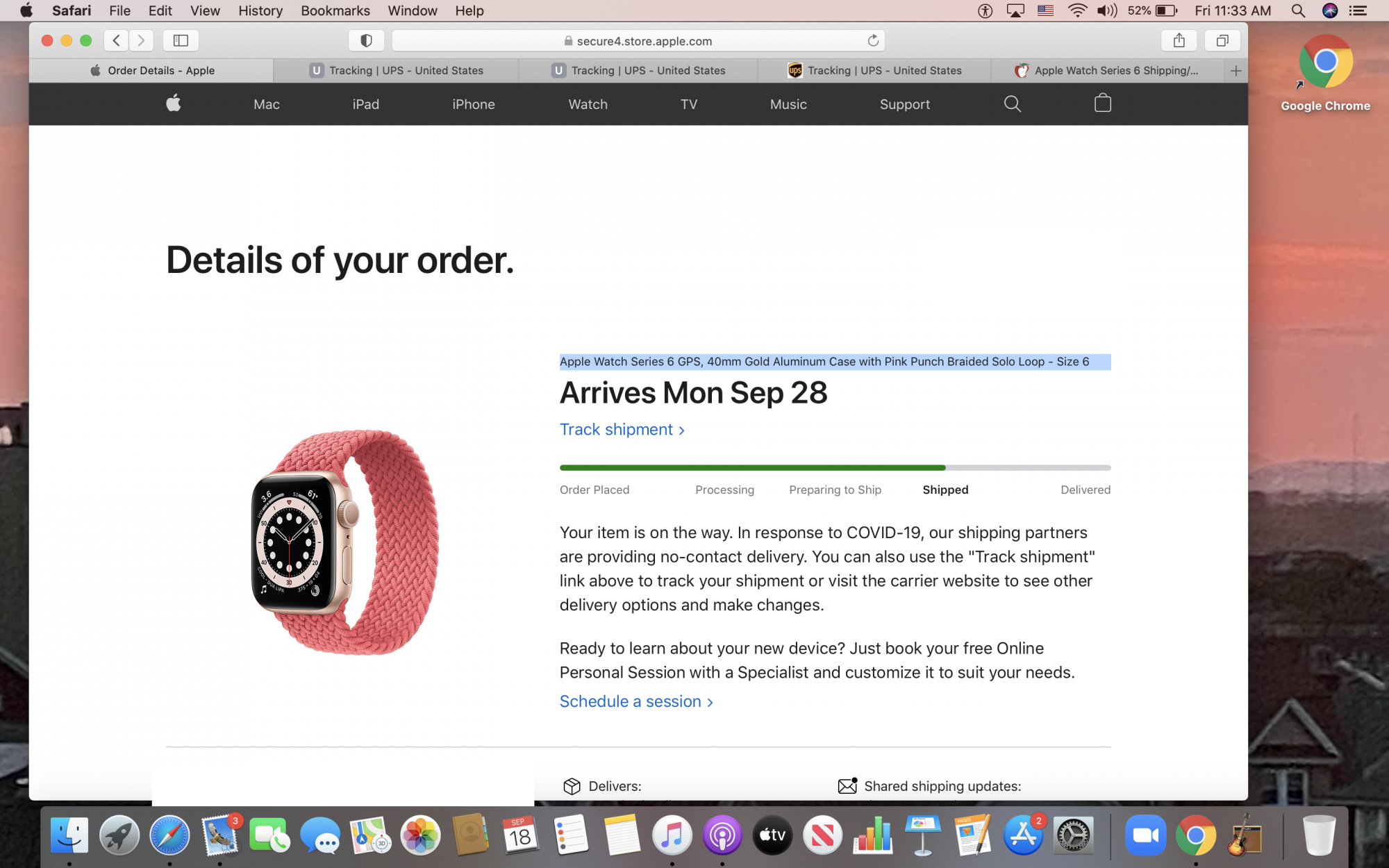Open the History menu

260,10
